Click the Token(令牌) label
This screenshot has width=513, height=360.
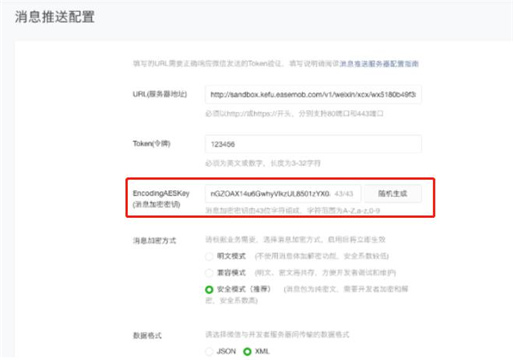click(152, 144)
